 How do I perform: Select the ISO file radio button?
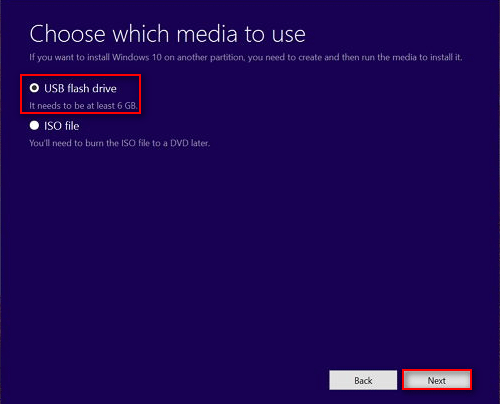34,126
